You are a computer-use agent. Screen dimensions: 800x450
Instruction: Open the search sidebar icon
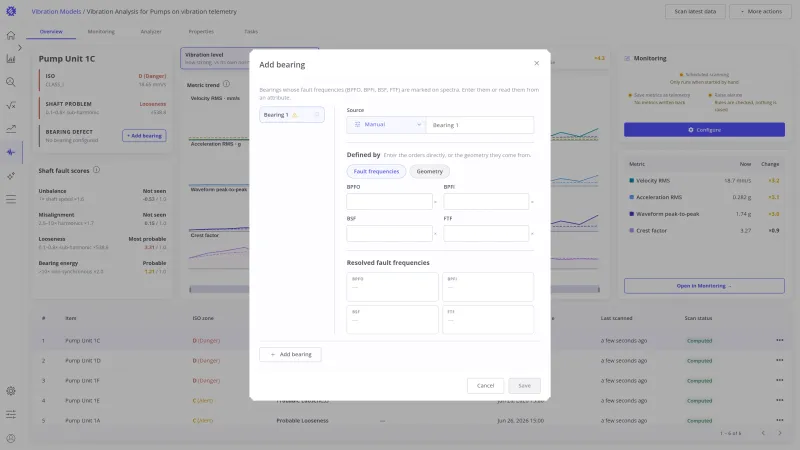(x=11, y=82)
